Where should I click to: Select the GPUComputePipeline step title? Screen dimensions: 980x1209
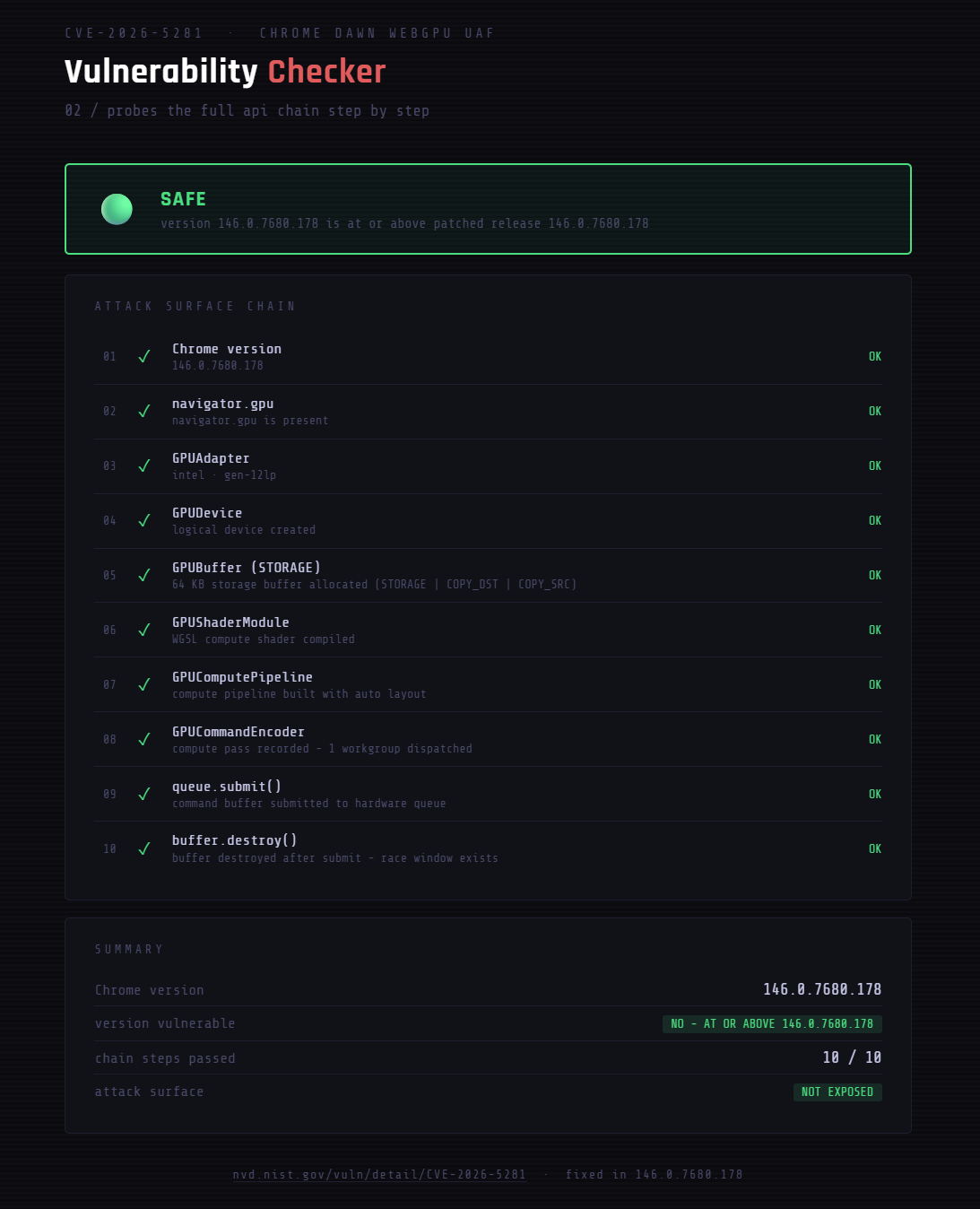(242, 677)
